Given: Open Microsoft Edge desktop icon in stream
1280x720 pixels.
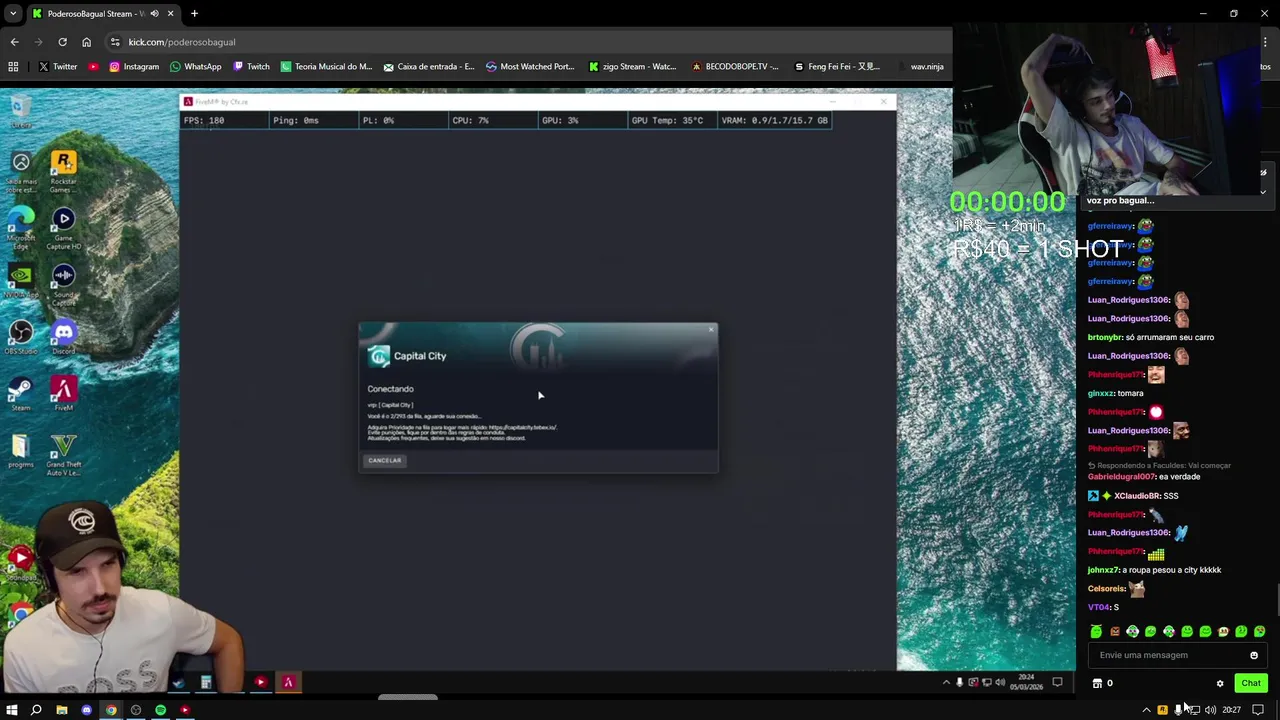Looking at the screenshot, I should [21, 226].
